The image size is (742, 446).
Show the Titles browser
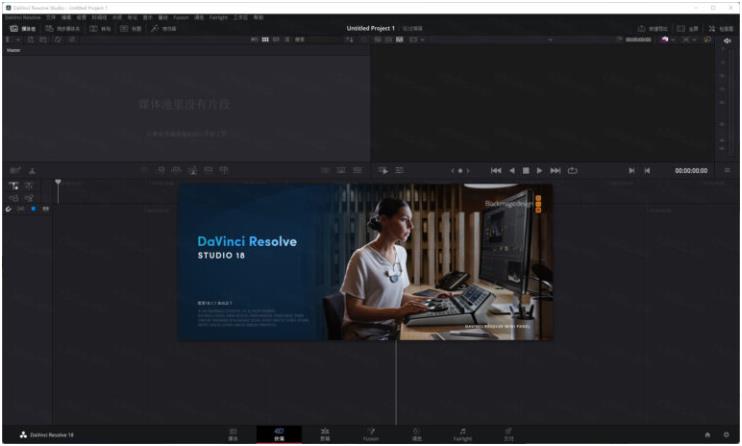[x=131, y=28]
